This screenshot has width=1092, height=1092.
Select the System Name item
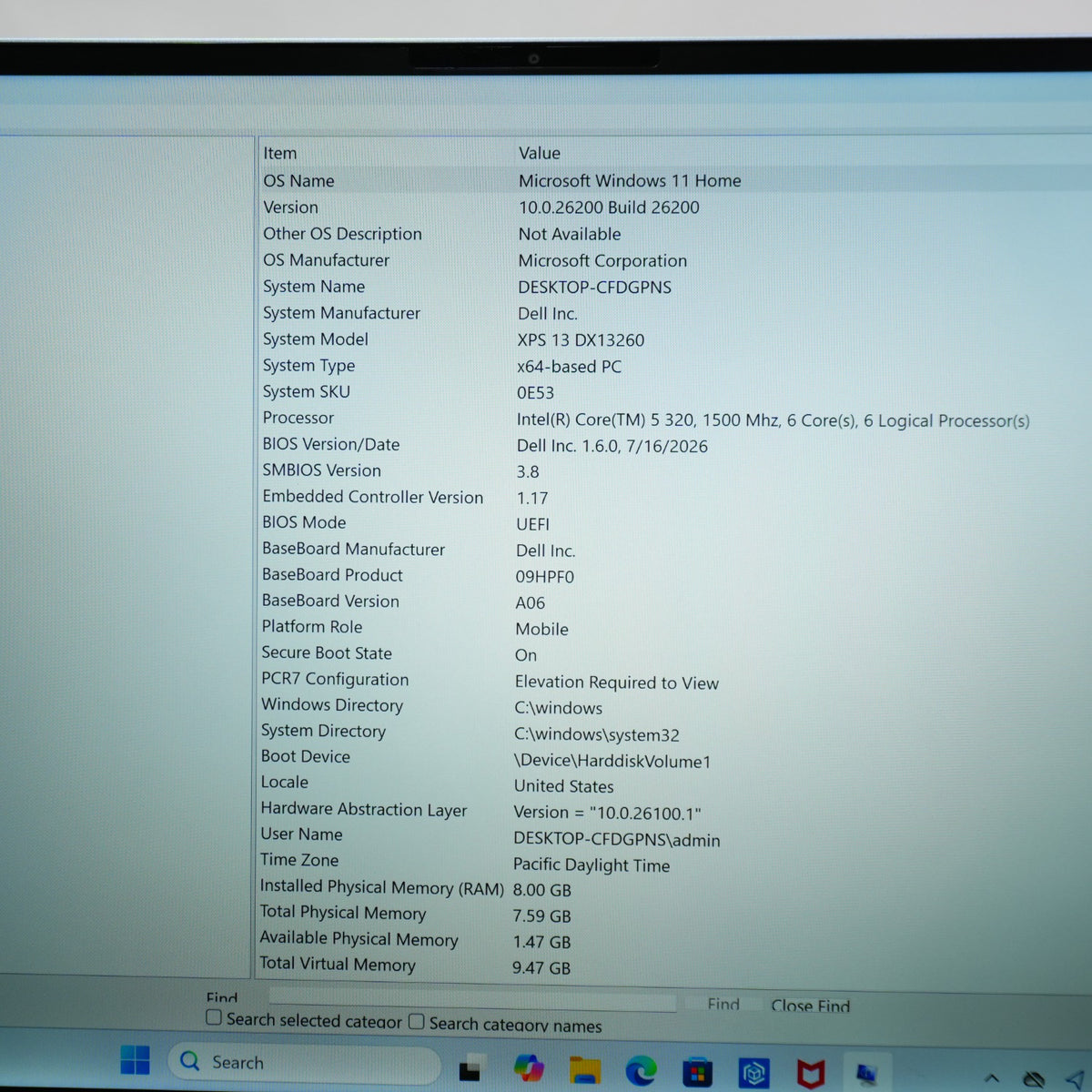pos(314,287)
